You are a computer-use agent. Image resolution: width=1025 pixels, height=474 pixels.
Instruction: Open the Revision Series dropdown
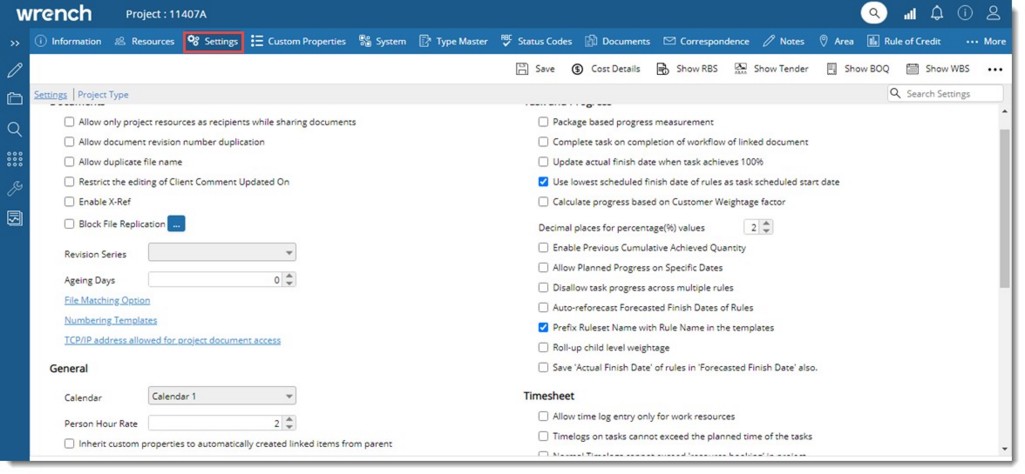coord(221,254)
